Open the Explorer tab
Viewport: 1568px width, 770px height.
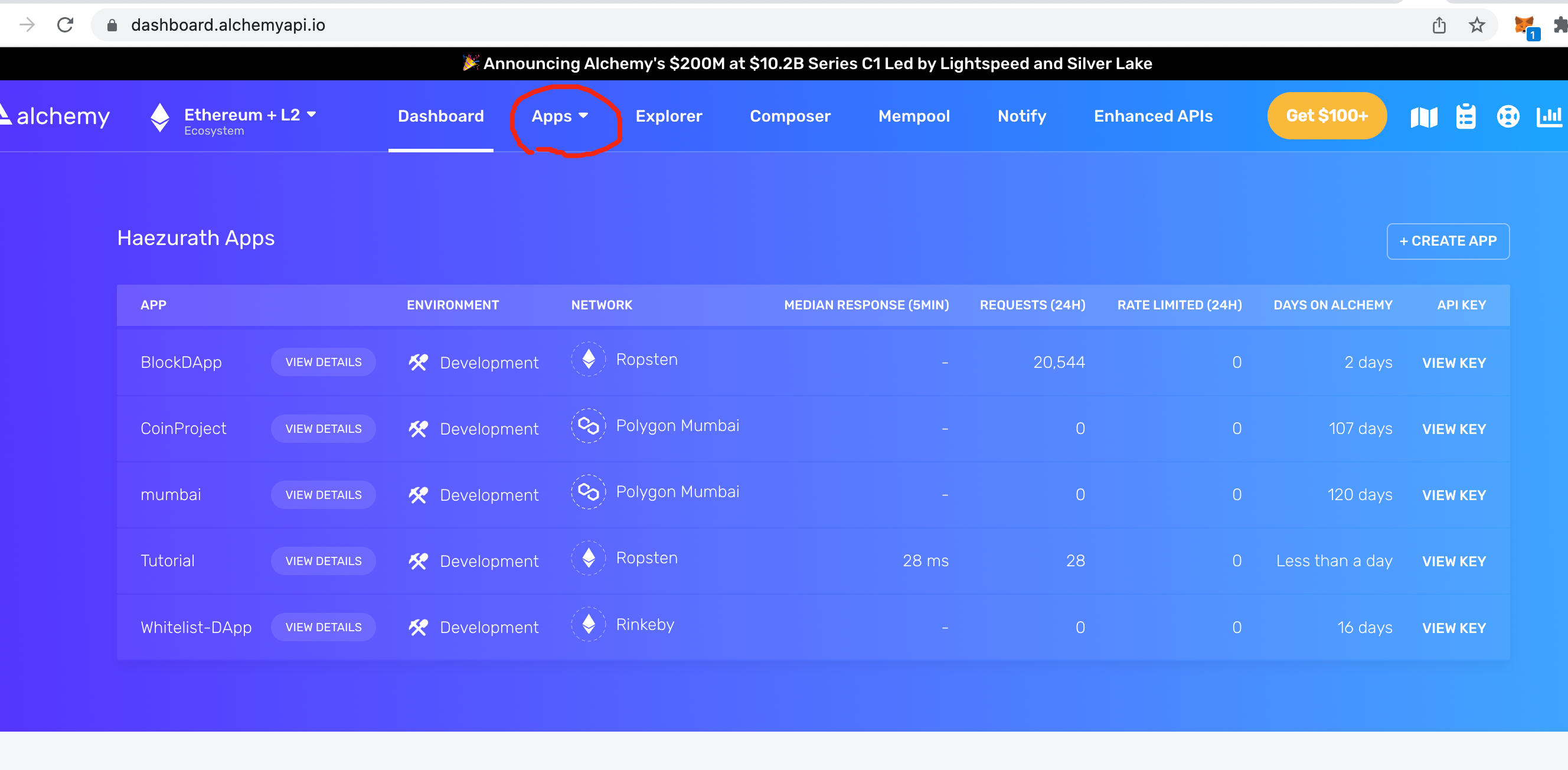pyautogui.click(x=669, y=116)
